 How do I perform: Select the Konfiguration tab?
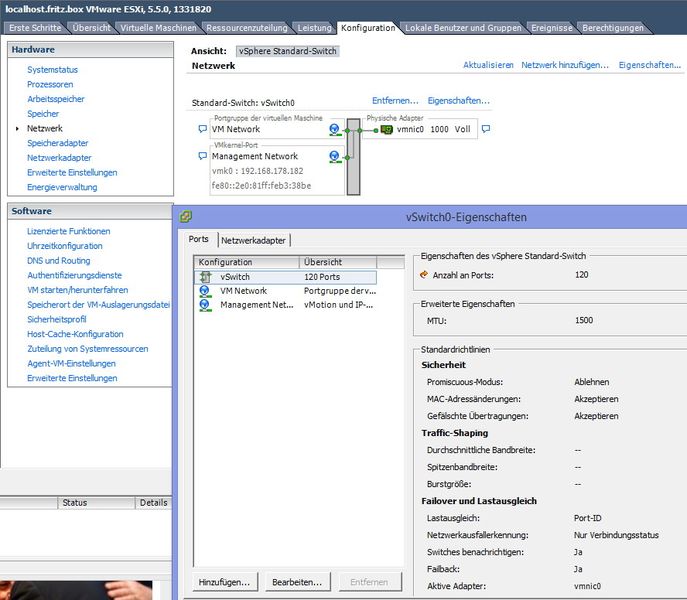pyautogui.click(x=368, y=28)
